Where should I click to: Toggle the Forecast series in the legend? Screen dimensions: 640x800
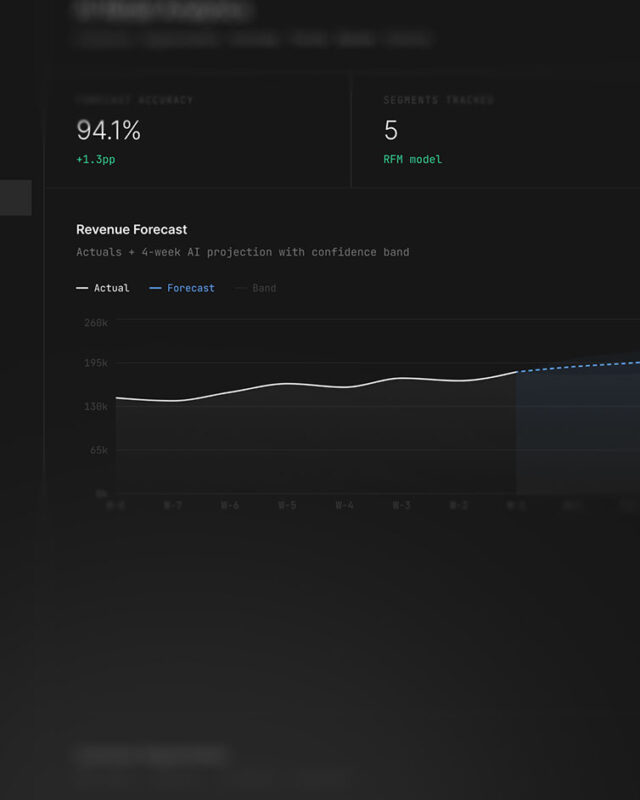[182, 288]
